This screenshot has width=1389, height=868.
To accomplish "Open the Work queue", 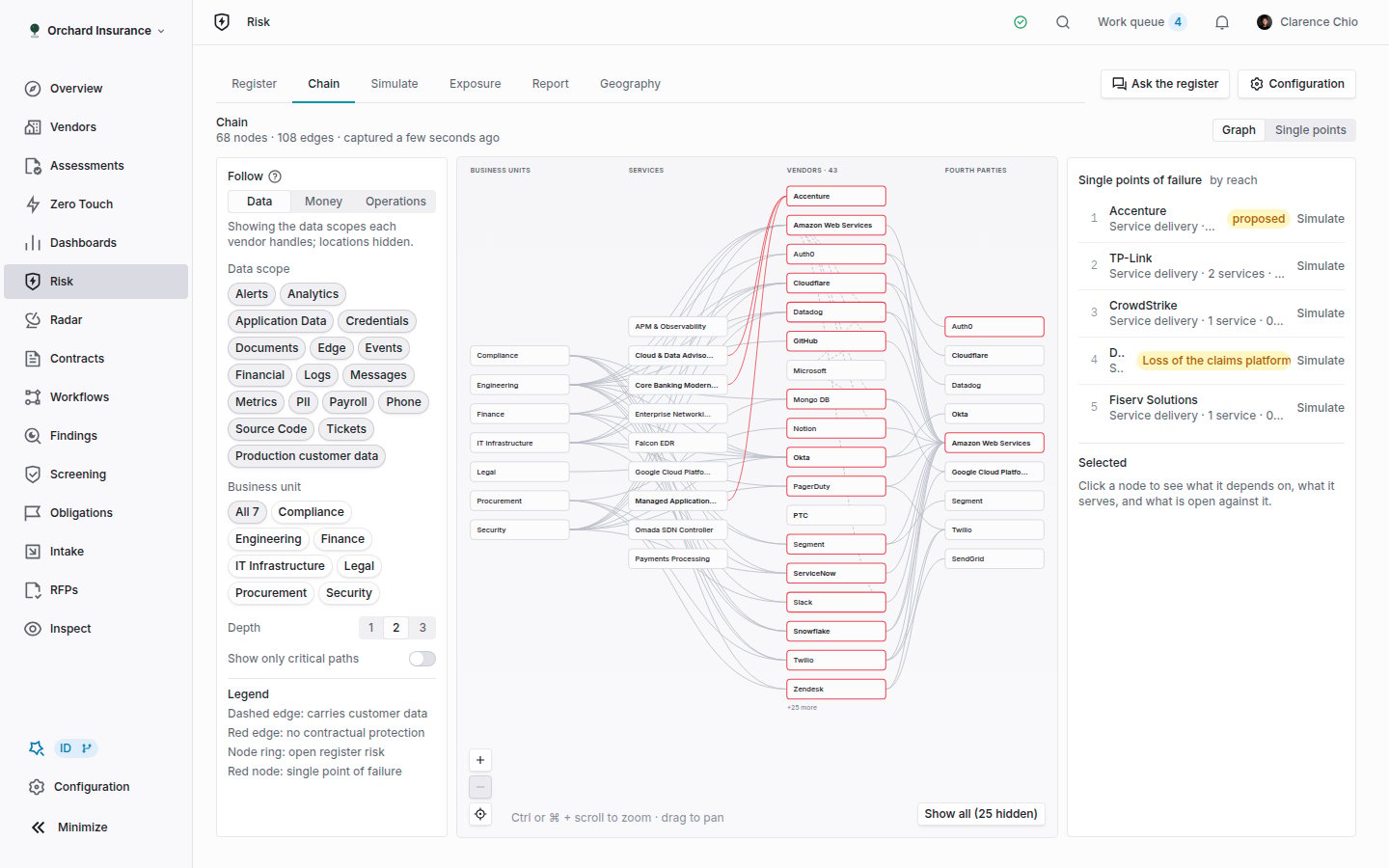I will click(x=1141, y=22).
